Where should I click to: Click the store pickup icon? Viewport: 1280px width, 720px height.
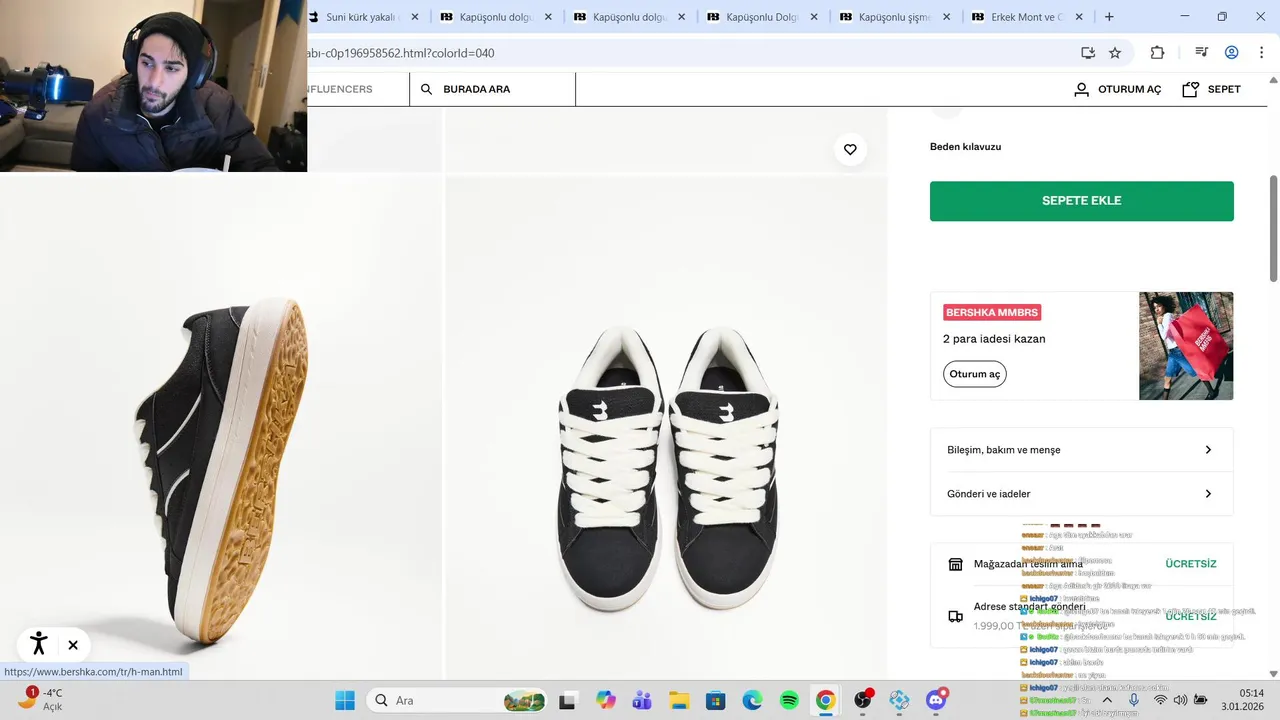click(955, 564)
